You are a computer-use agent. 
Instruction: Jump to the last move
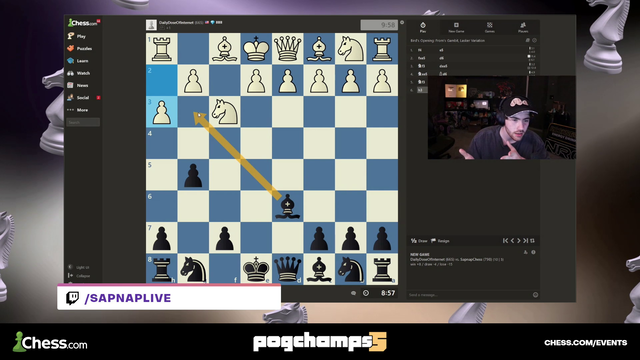tap(525, 241)
